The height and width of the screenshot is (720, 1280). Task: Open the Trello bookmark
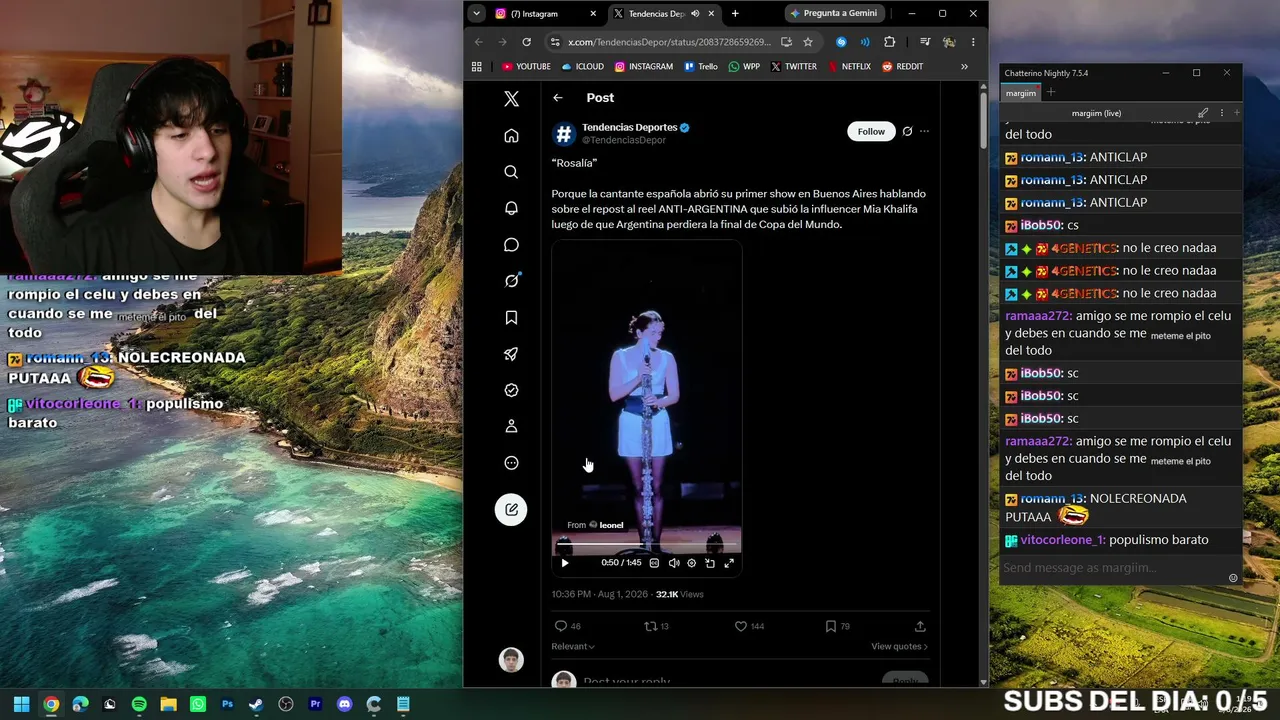click(x=701, y=67)
